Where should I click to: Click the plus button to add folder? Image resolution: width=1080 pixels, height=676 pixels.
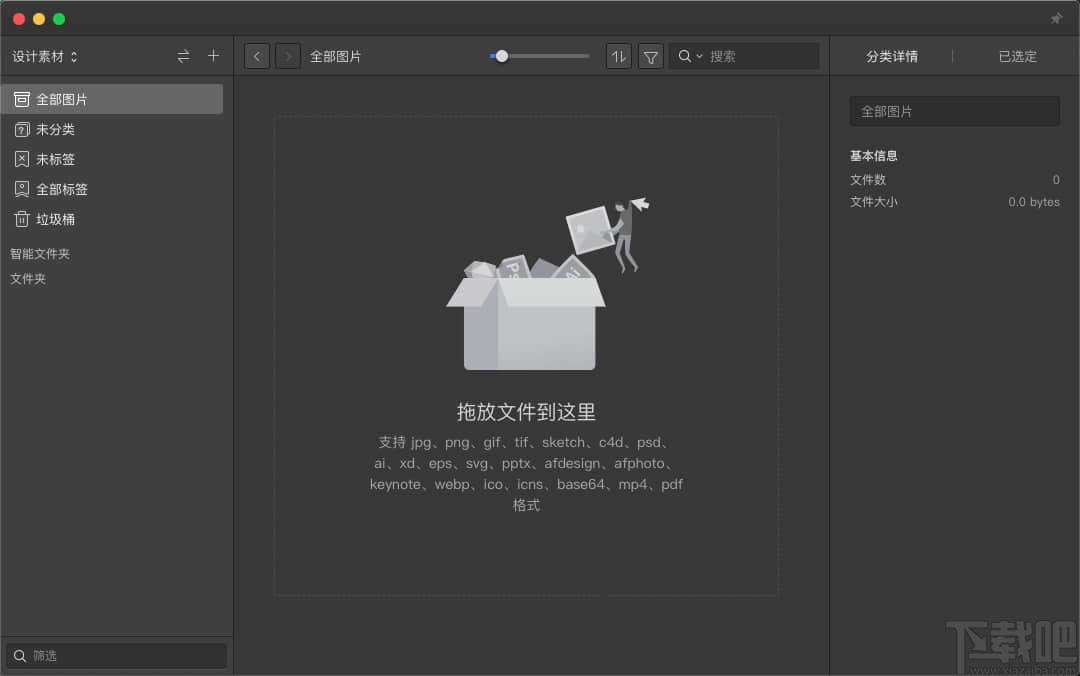(x=213, y=56)
